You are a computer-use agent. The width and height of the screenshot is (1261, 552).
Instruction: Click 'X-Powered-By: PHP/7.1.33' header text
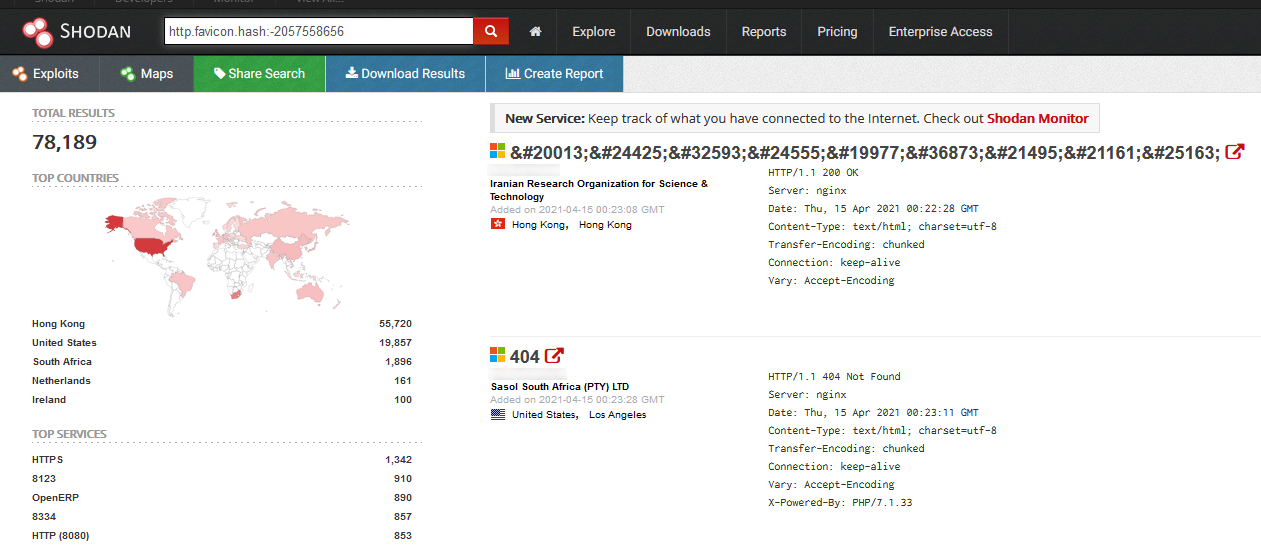(840, 503)
